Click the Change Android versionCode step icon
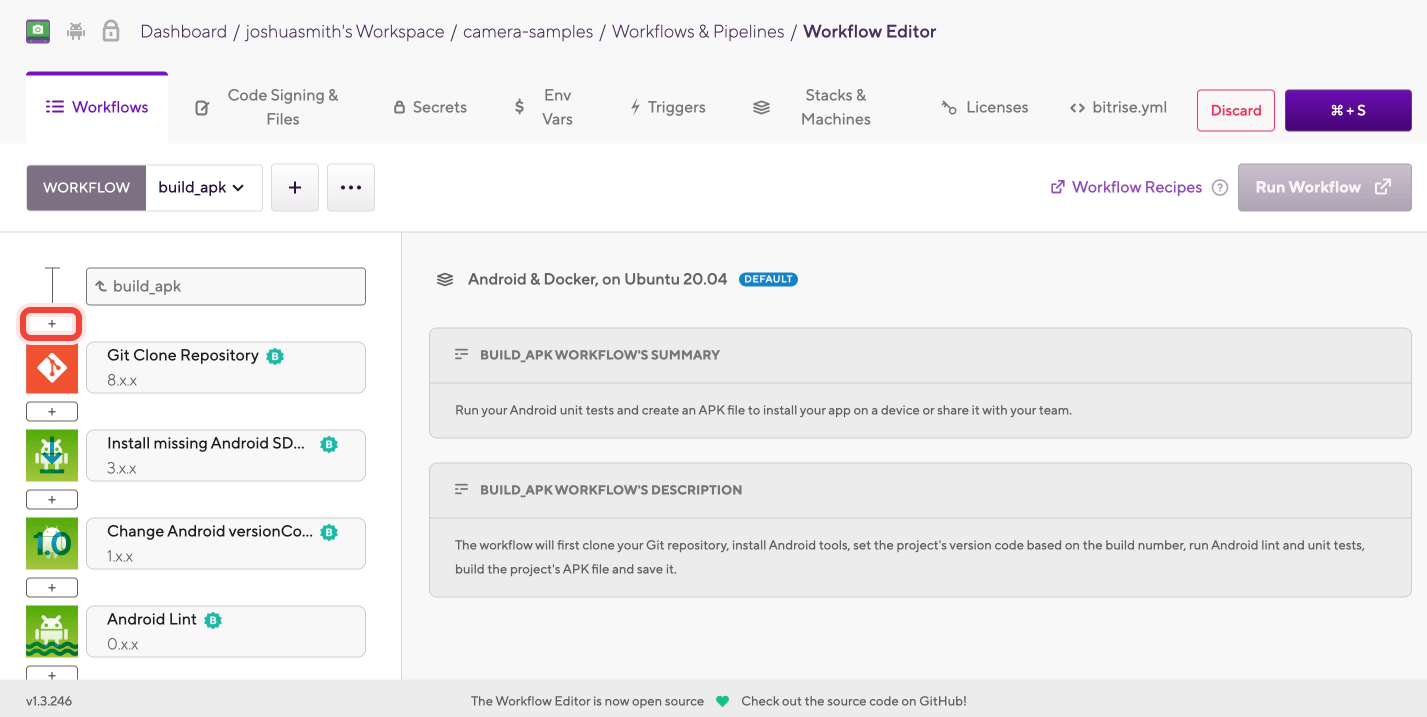This screenshot has height=717, width=1427. pyautogui.click(x=52, y=544)
